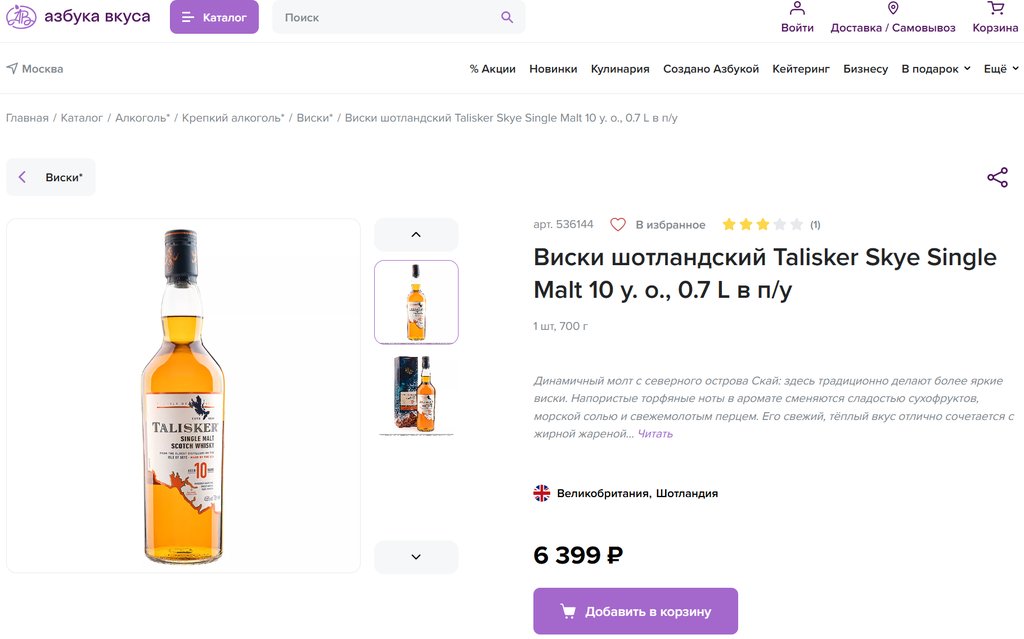Click the Читать link in the description

click(x=655, y=434)
